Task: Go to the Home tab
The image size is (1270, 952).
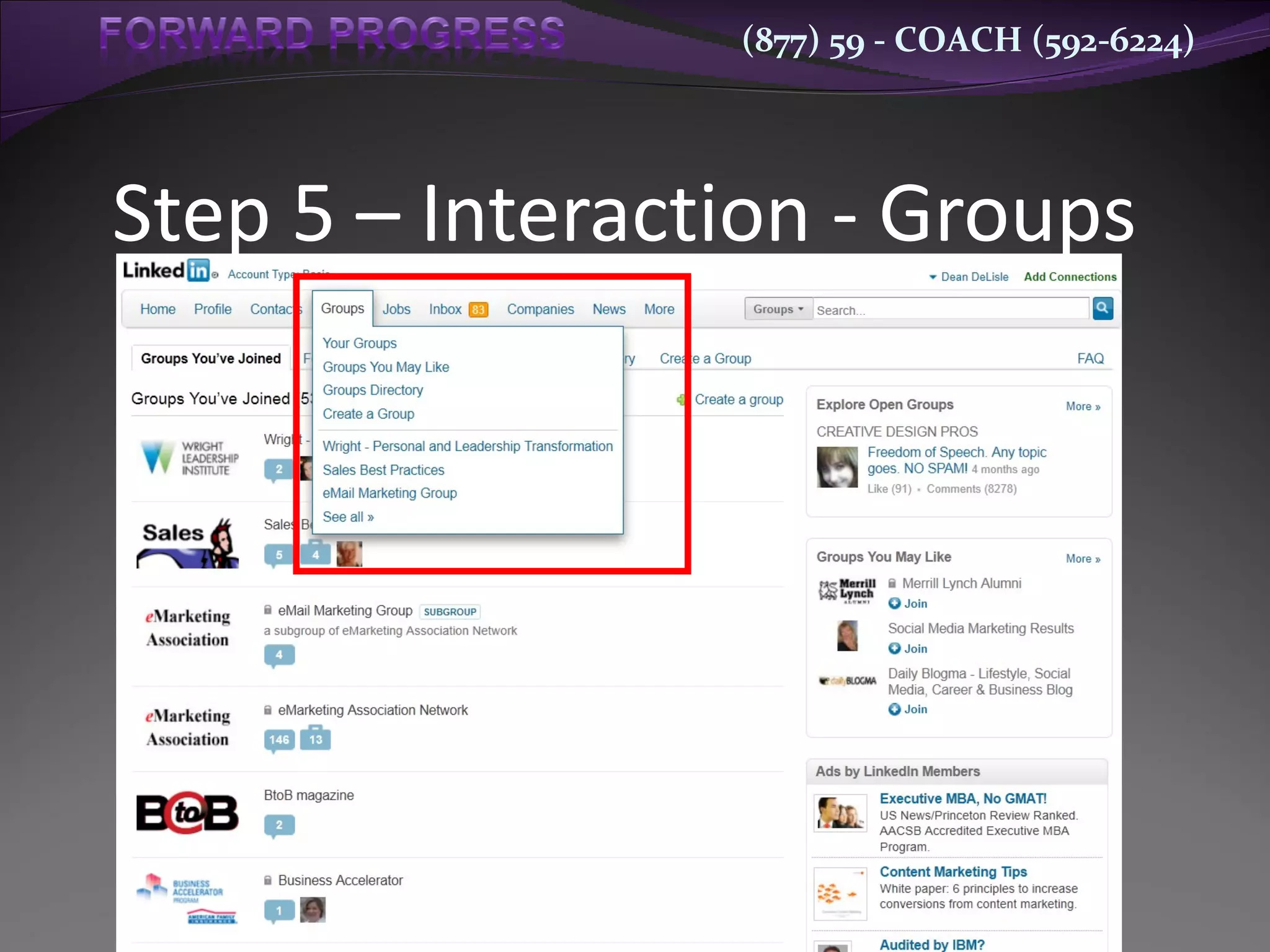Action: (158, 309)
